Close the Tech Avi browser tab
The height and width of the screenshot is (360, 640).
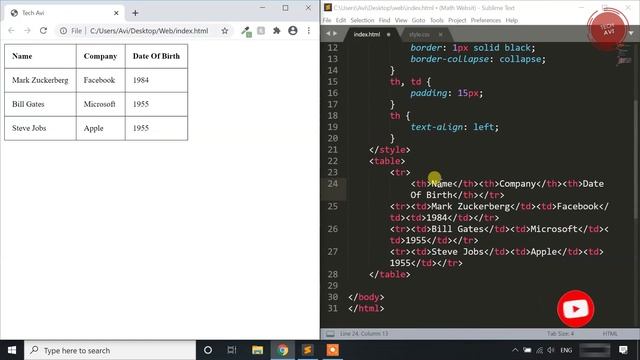(x=116, y=13)
